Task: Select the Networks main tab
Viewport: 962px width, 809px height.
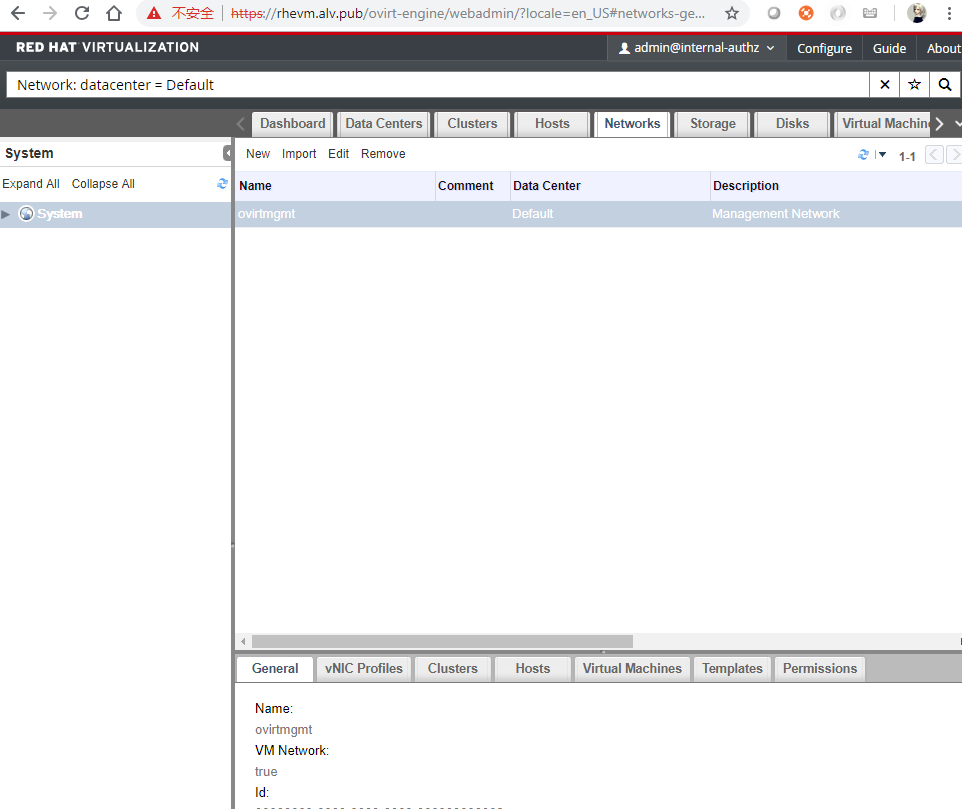Action: point(632,123)
